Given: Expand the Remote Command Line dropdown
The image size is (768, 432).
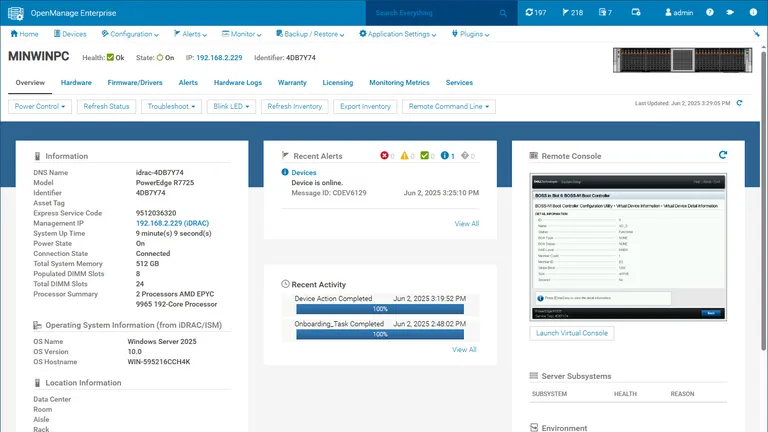Looking at the screenshot, I should 449,106.
